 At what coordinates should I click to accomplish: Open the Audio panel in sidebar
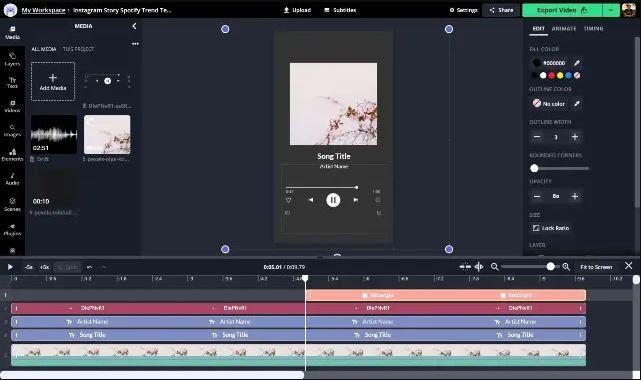(12, 179)
